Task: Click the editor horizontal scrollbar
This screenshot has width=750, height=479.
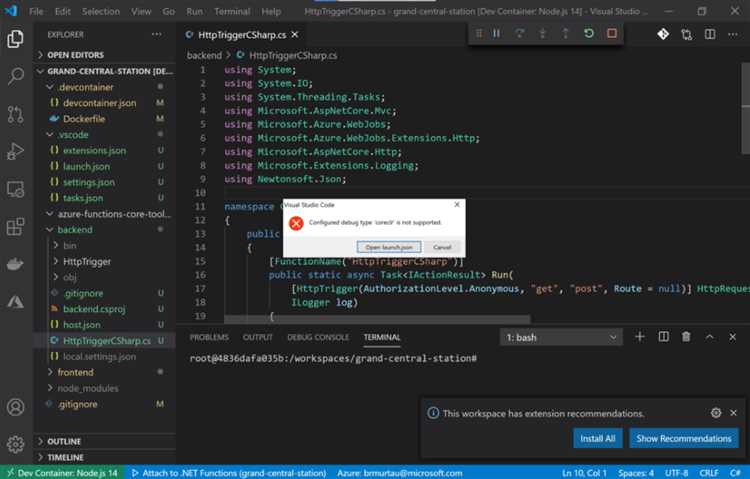Action: click(x=377, y=319)
